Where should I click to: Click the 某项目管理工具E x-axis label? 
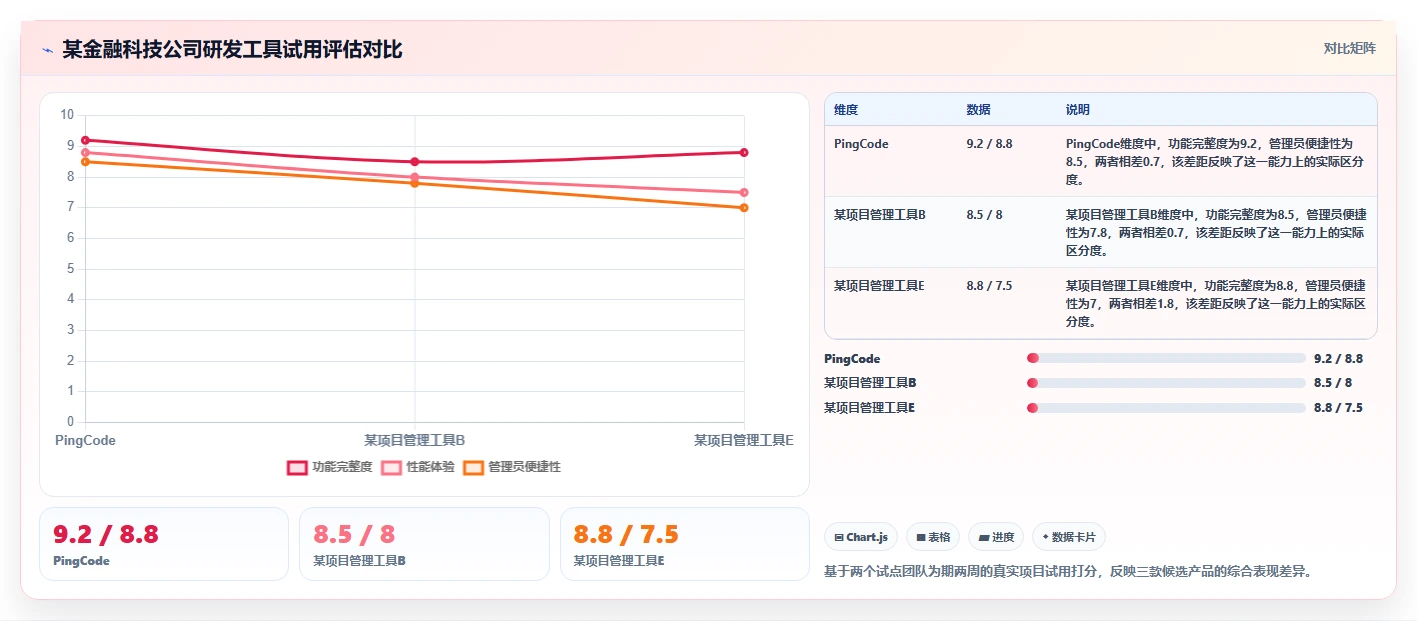click(744, 440)
